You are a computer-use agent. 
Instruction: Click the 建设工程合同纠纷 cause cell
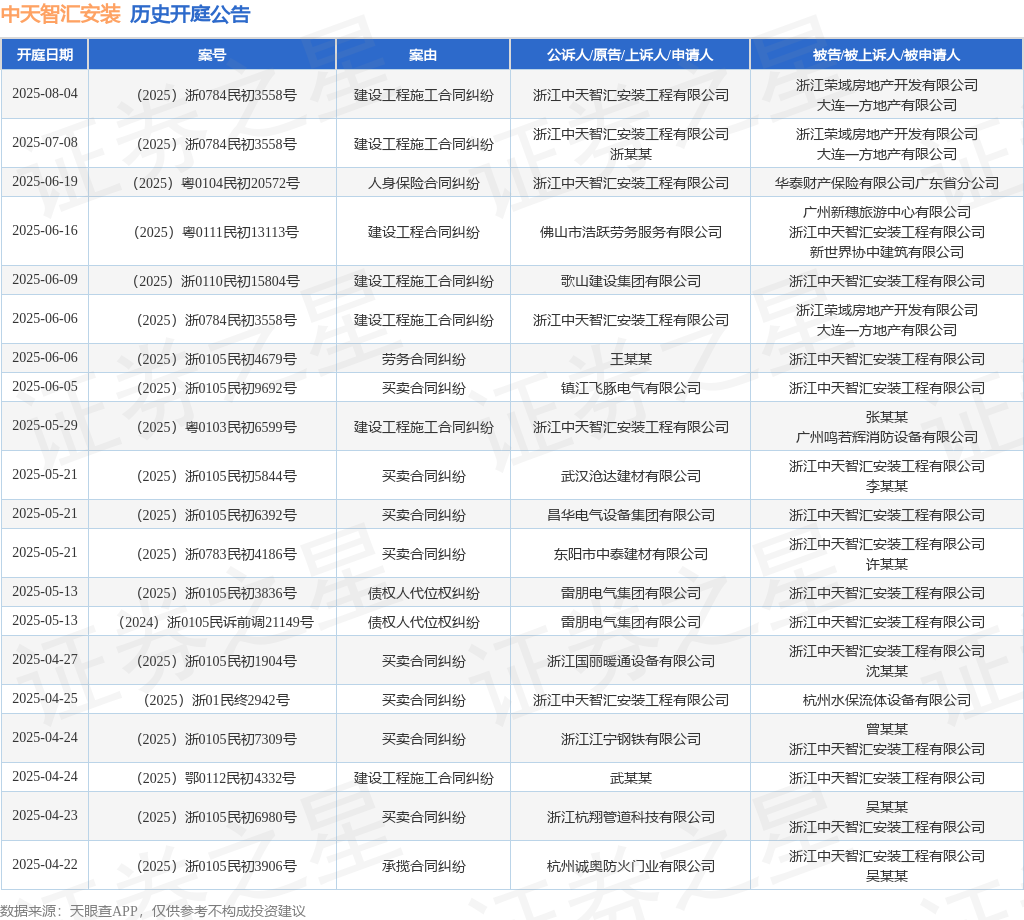(x=423, y=232)
